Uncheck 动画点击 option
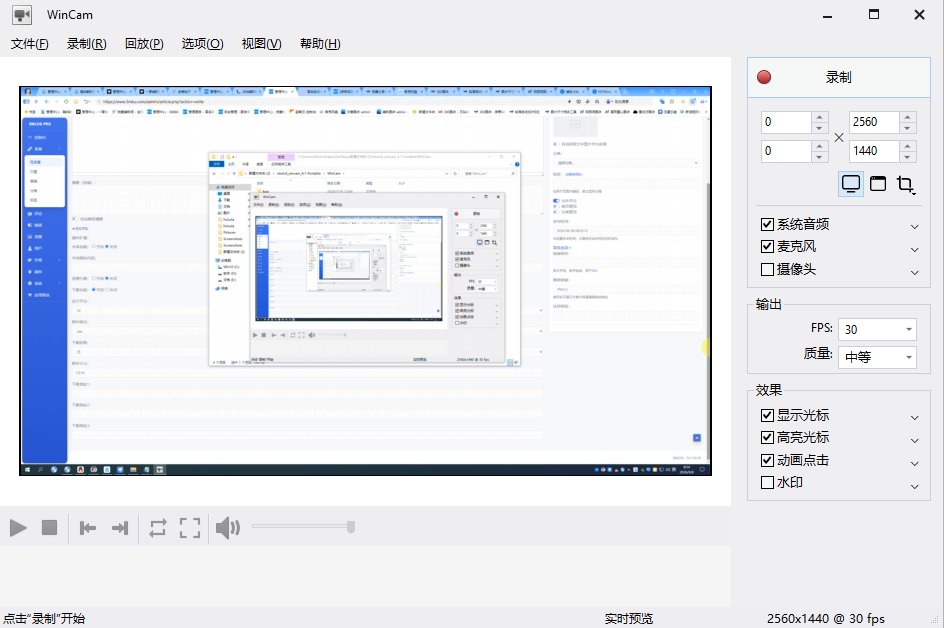 point(767,460)
